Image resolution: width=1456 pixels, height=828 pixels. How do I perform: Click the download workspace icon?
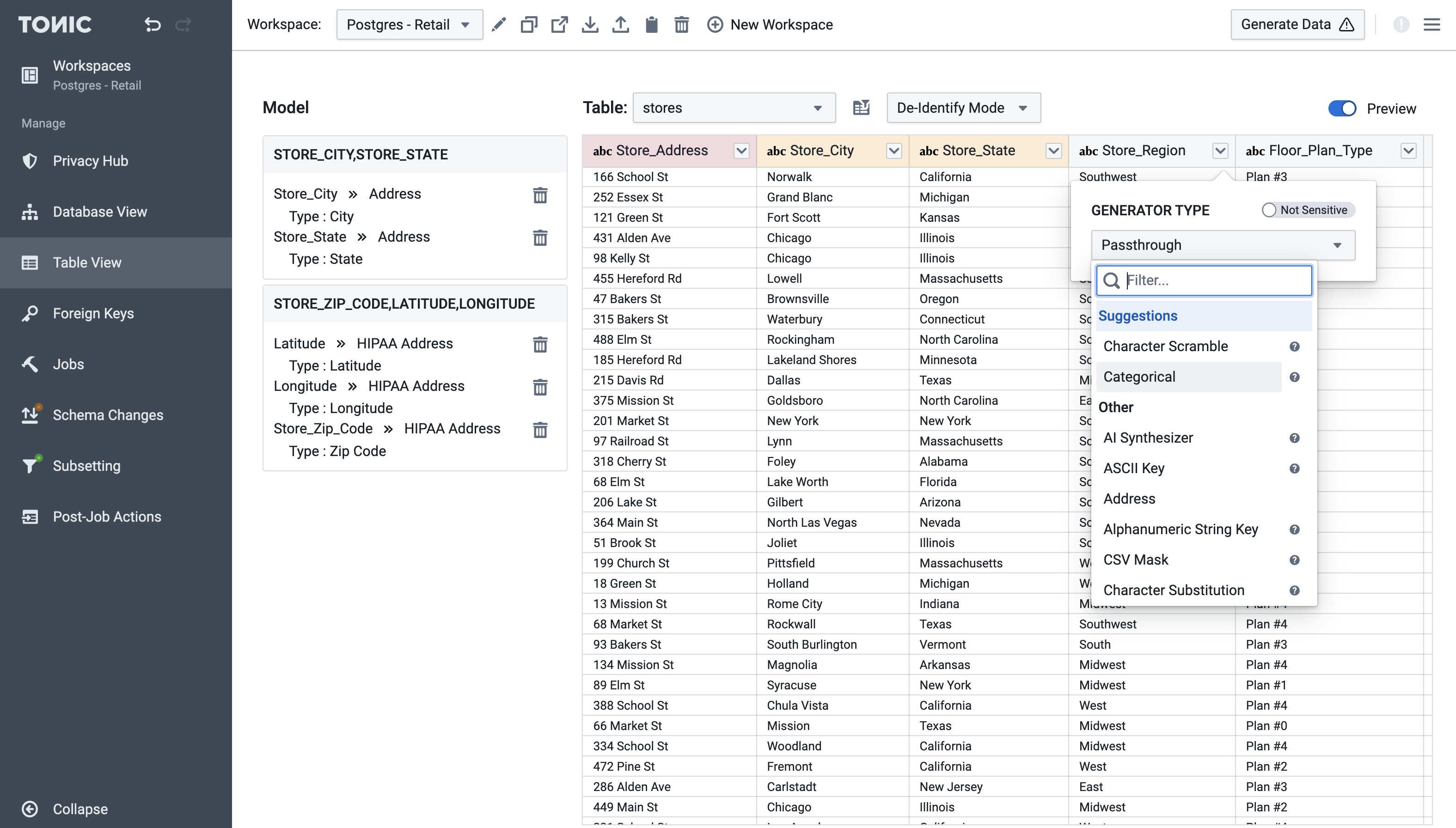click(x=590, y=24)
